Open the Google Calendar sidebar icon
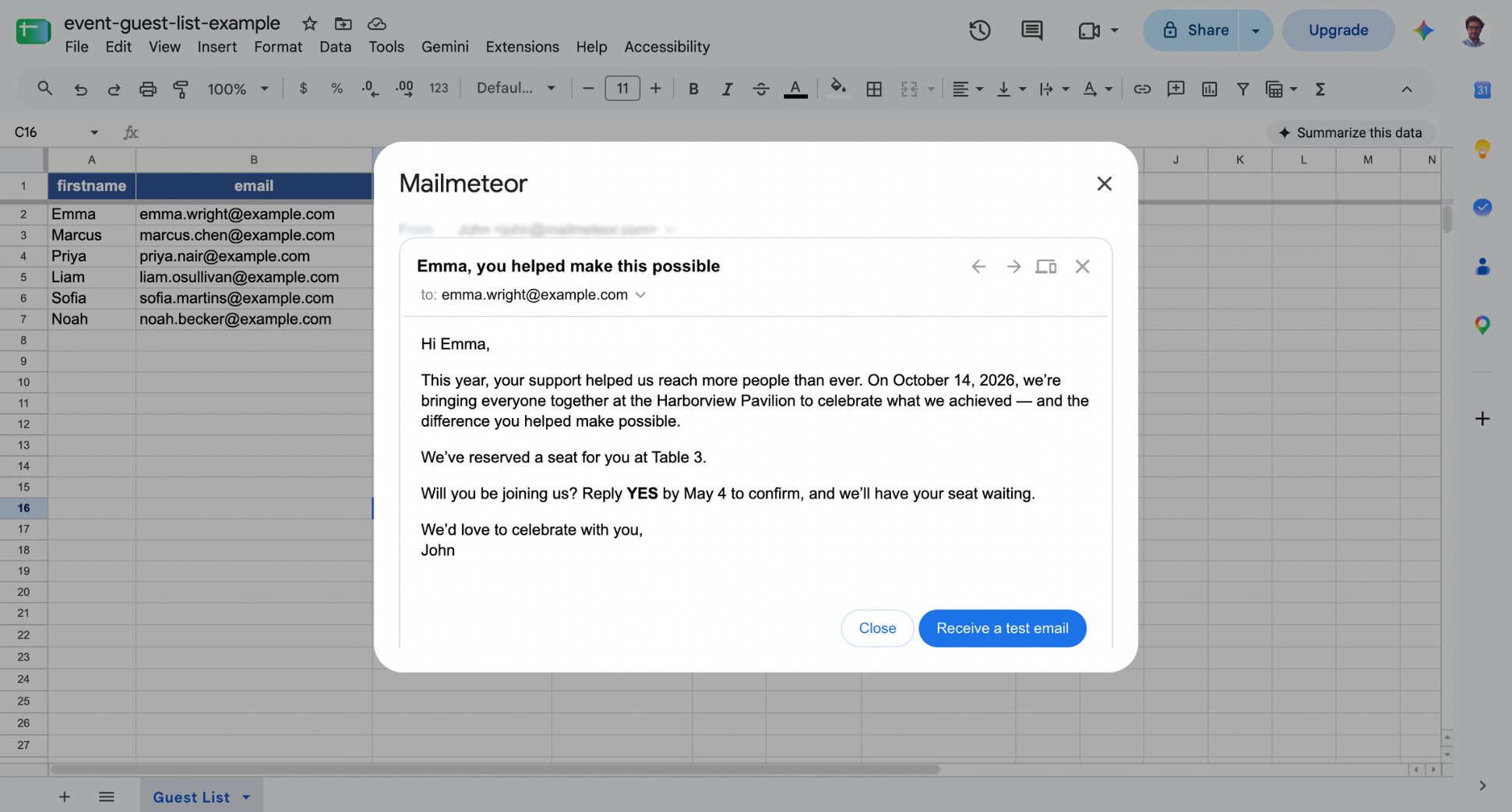This screenshot has width=1512, height=812. [x=1482, y=90]
